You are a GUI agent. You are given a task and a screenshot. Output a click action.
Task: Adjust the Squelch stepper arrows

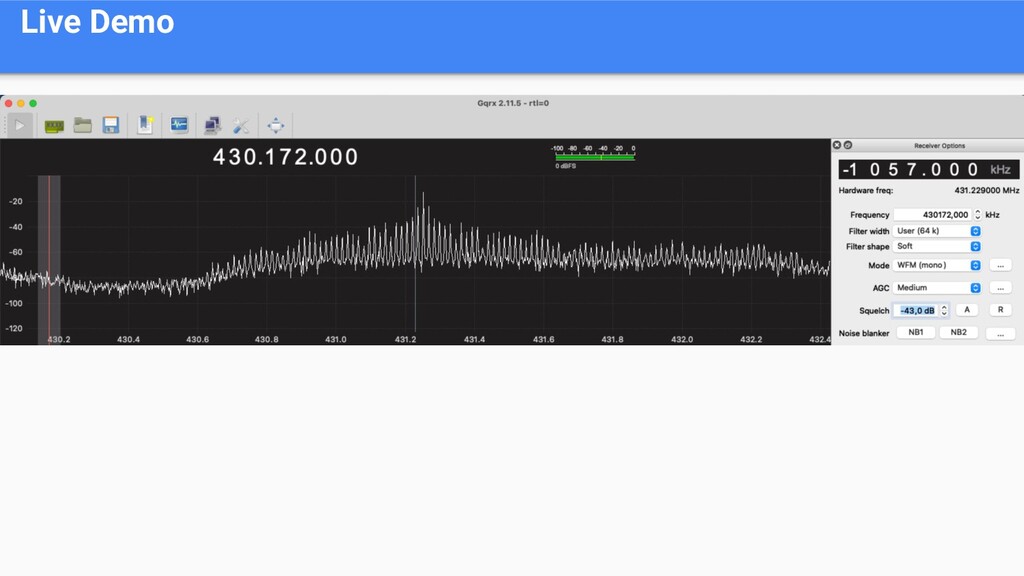944,310
